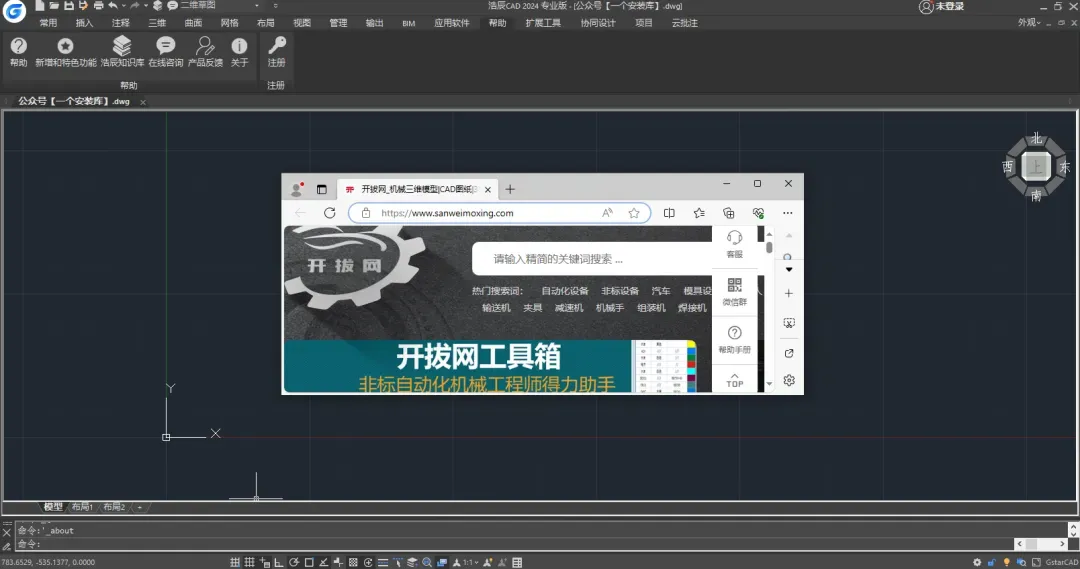Click the Redo arrow icon
Image resolution: width=1080 pixels, height=569 pixels.
(x=135, y=6)
